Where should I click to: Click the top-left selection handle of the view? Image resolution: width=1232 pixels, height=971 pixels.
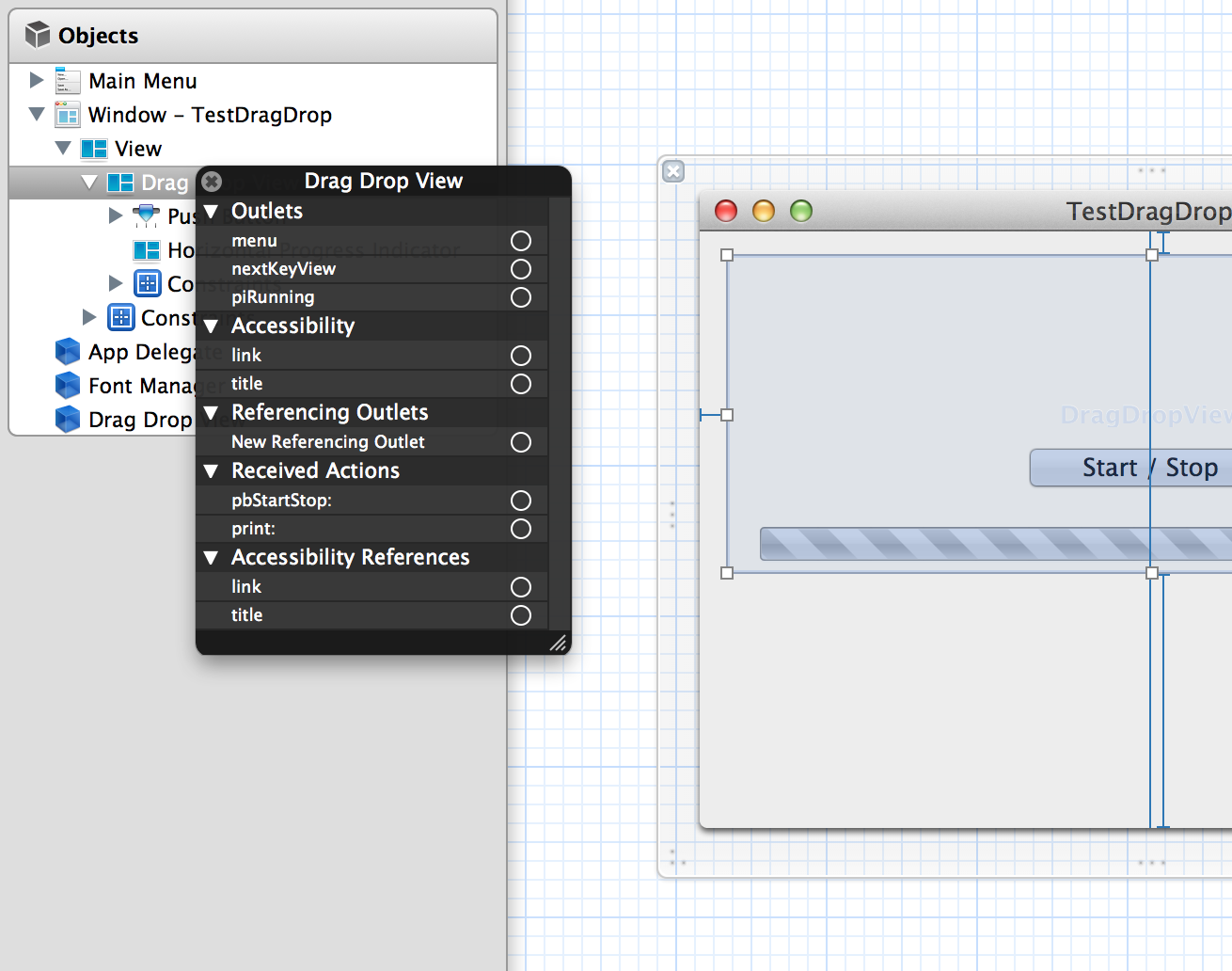(x=727, y=255)
